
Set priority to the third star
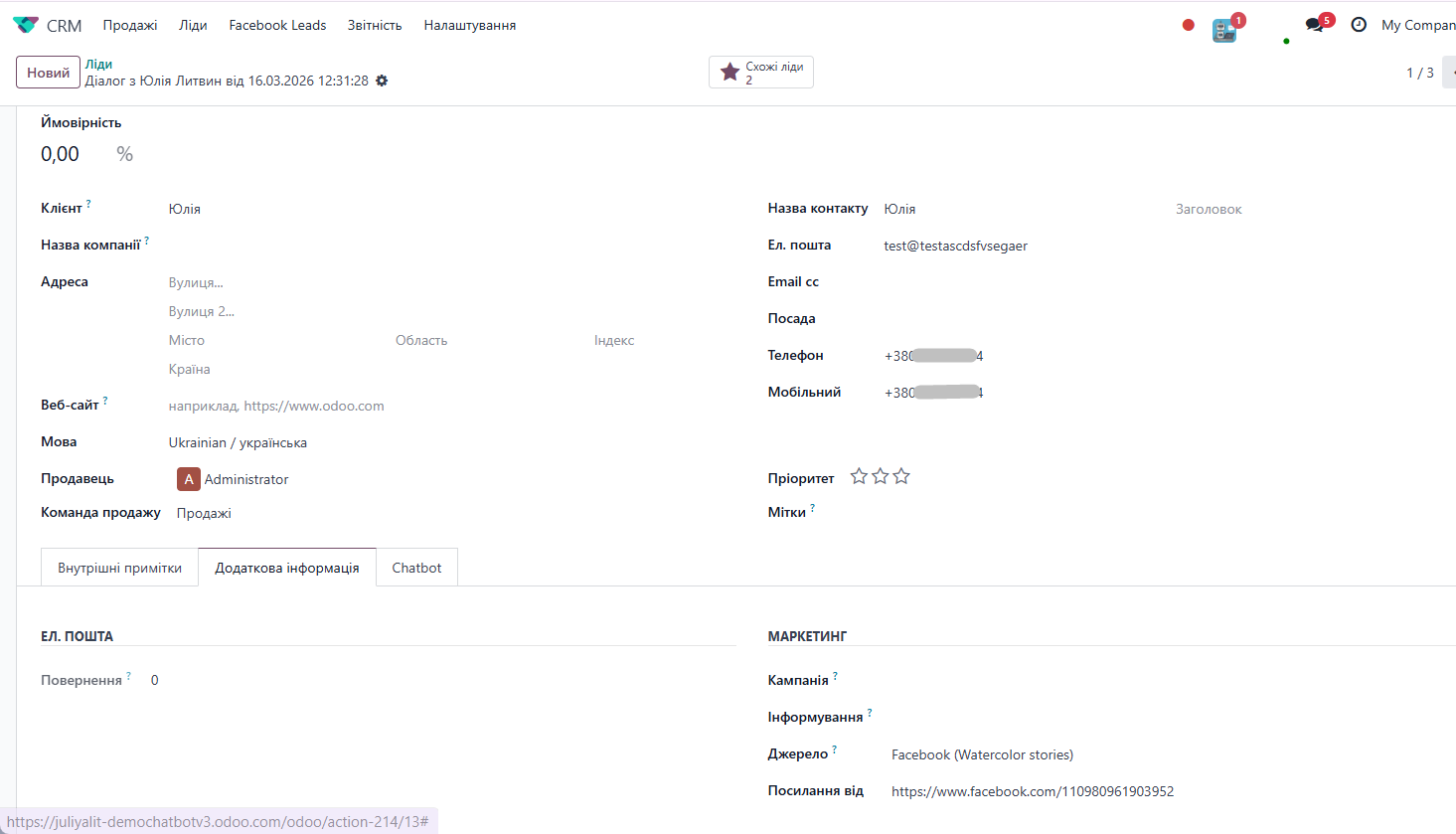click(x=901, y=477)
